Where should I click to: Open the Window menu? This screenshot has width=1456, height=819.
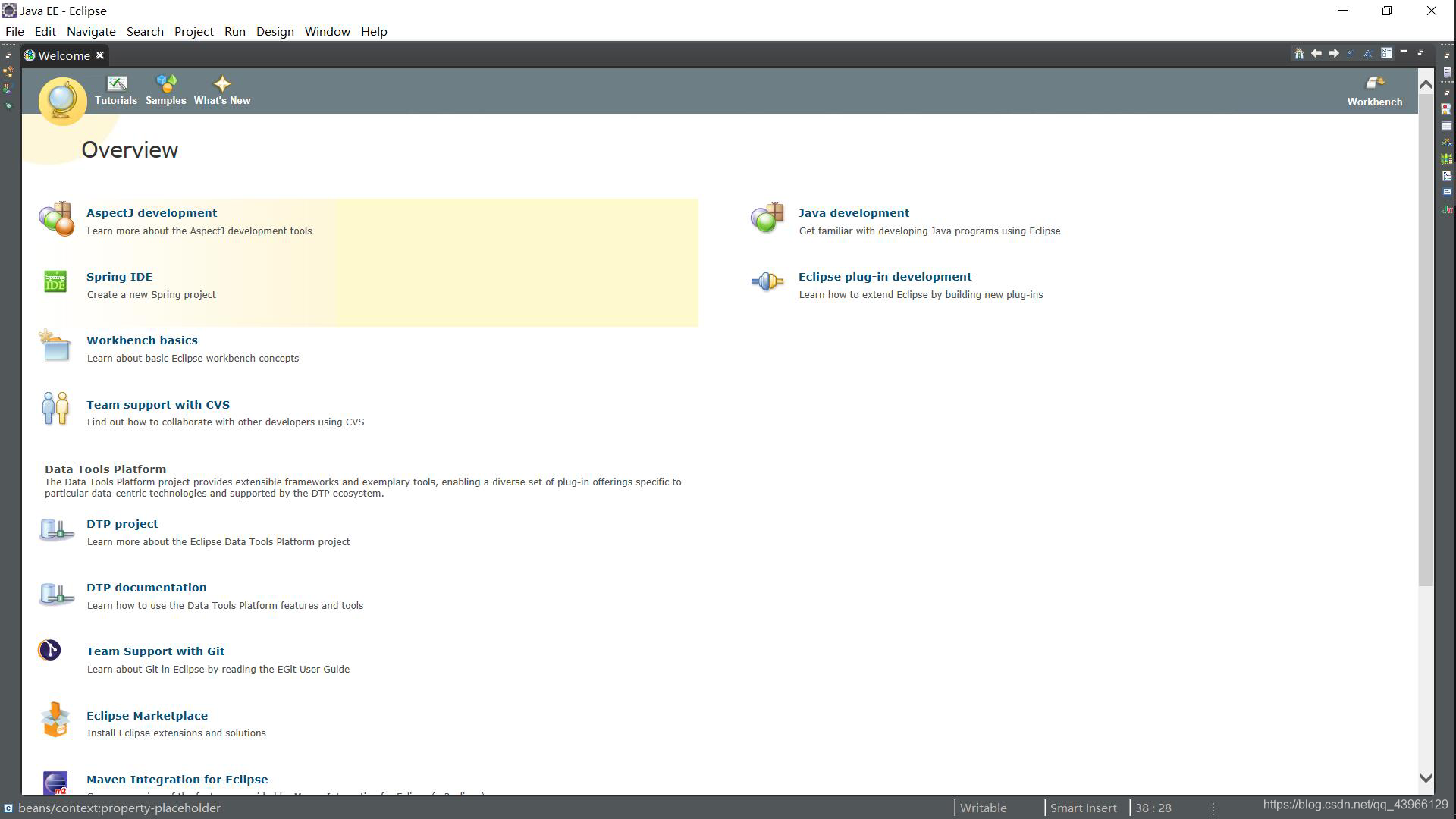click(328, 31)
